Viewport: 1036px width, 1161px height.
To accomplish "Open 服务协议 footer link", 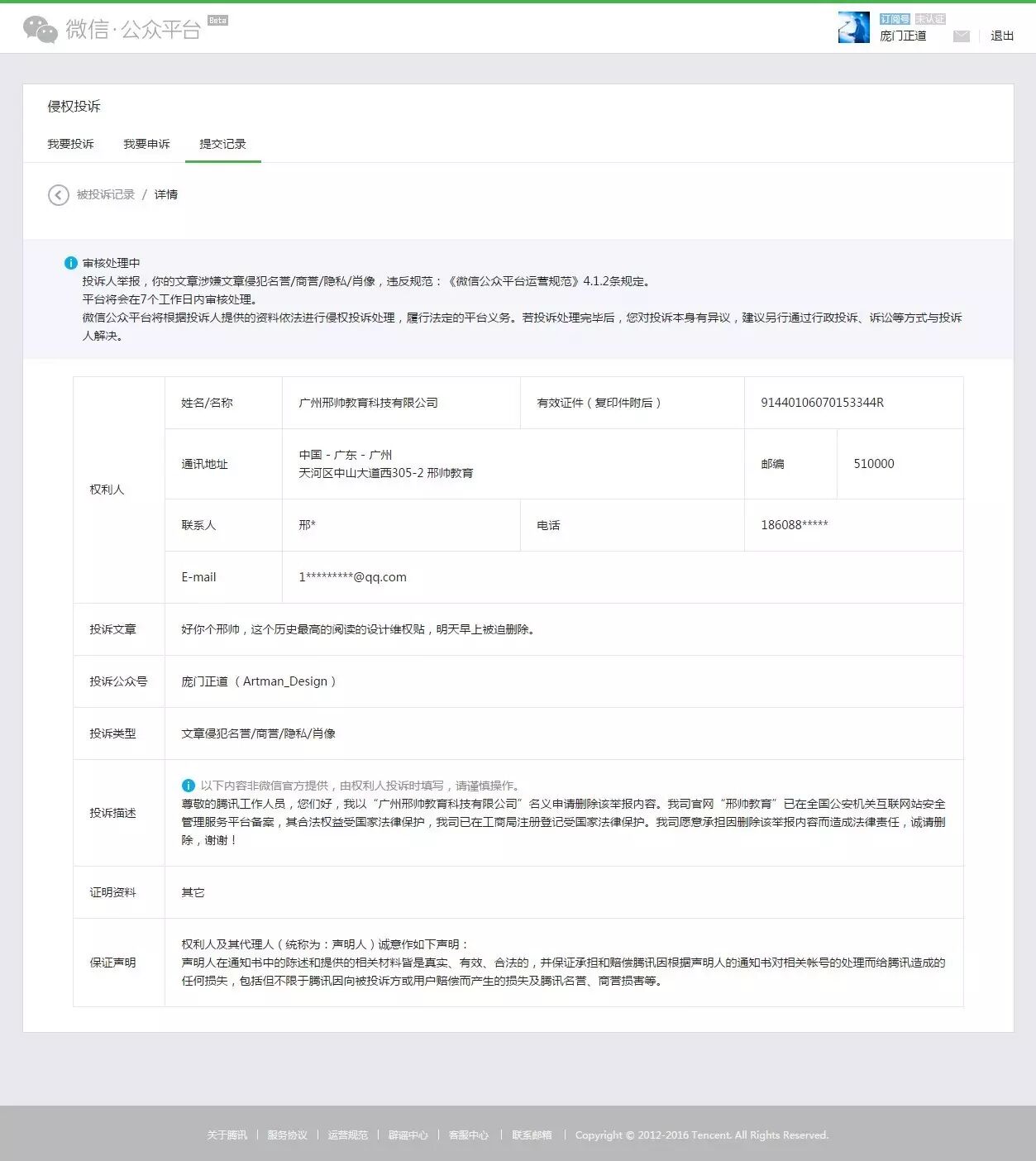I will pos(287,1135).
